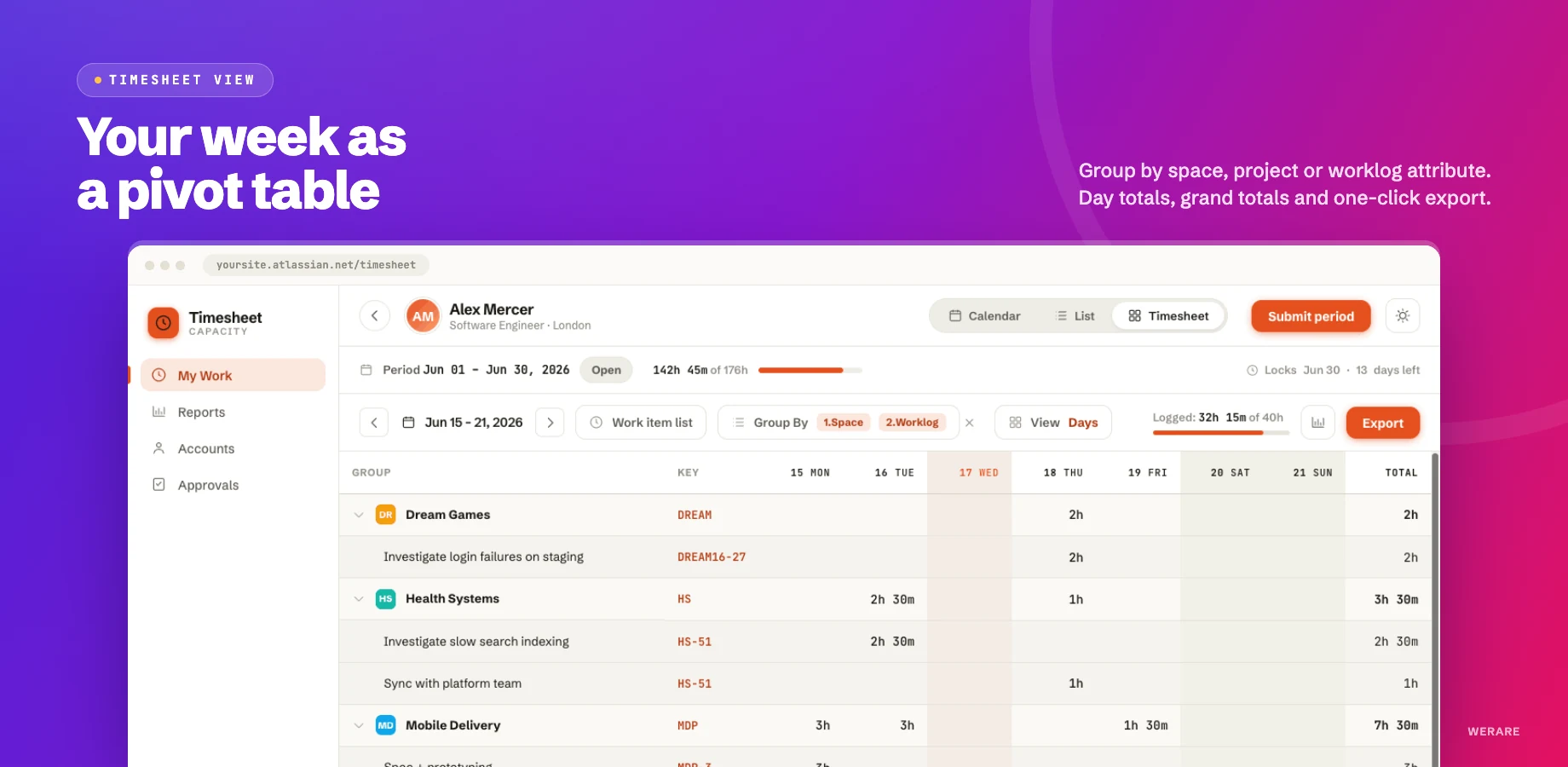The width and height of the screenshot is (1568, 767).
Task: Open the DREAM16-27 issue key link
Action: pyautogui.click(x=712, y=557)
